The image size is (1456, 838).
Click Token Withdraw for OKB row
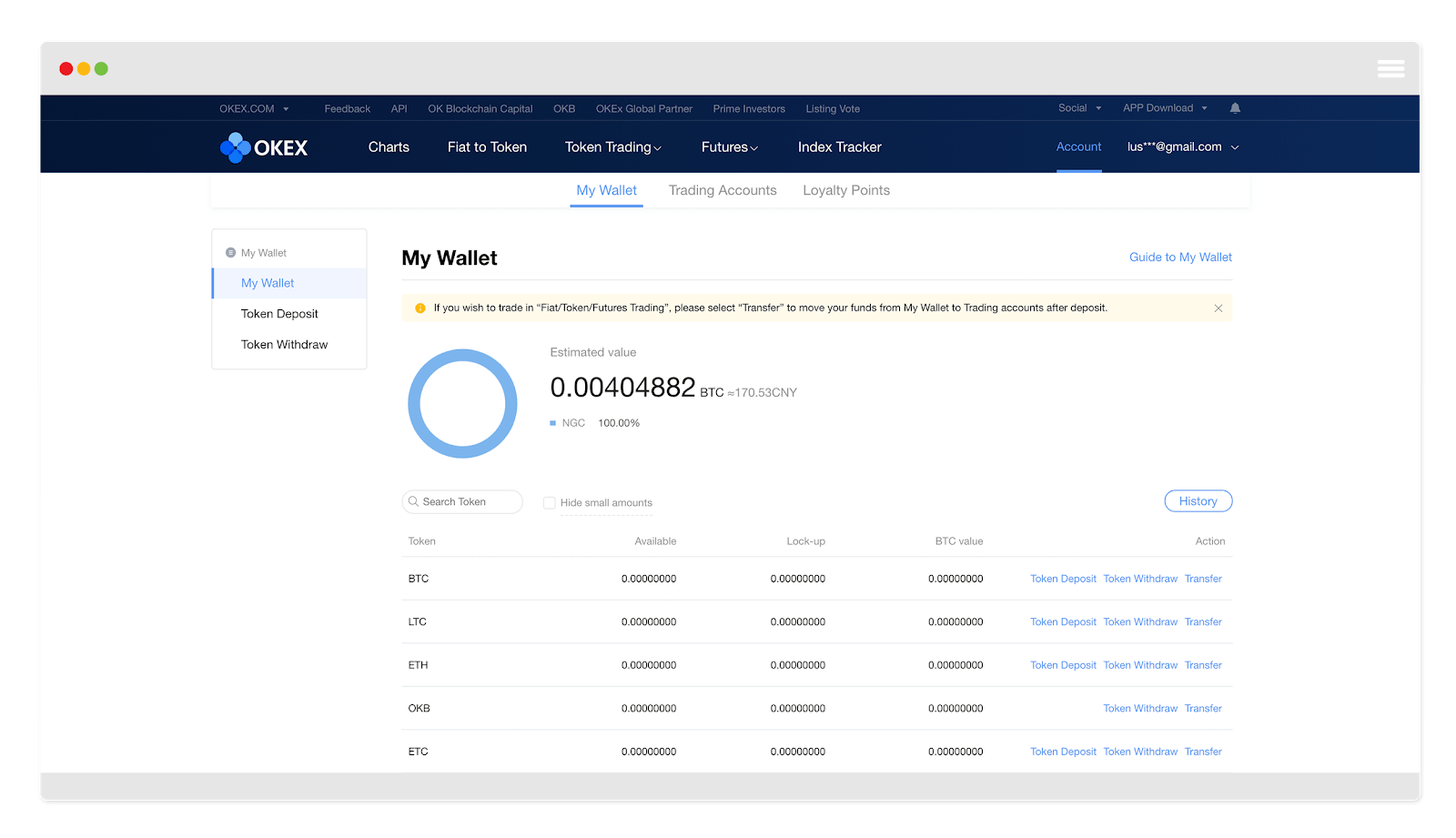[1140, 709]
